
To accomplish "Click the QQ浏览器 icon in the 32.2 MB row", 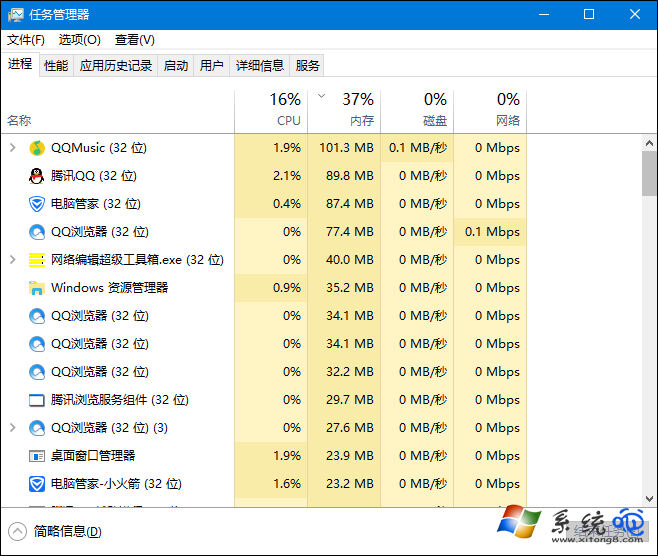I will point(37,372).
